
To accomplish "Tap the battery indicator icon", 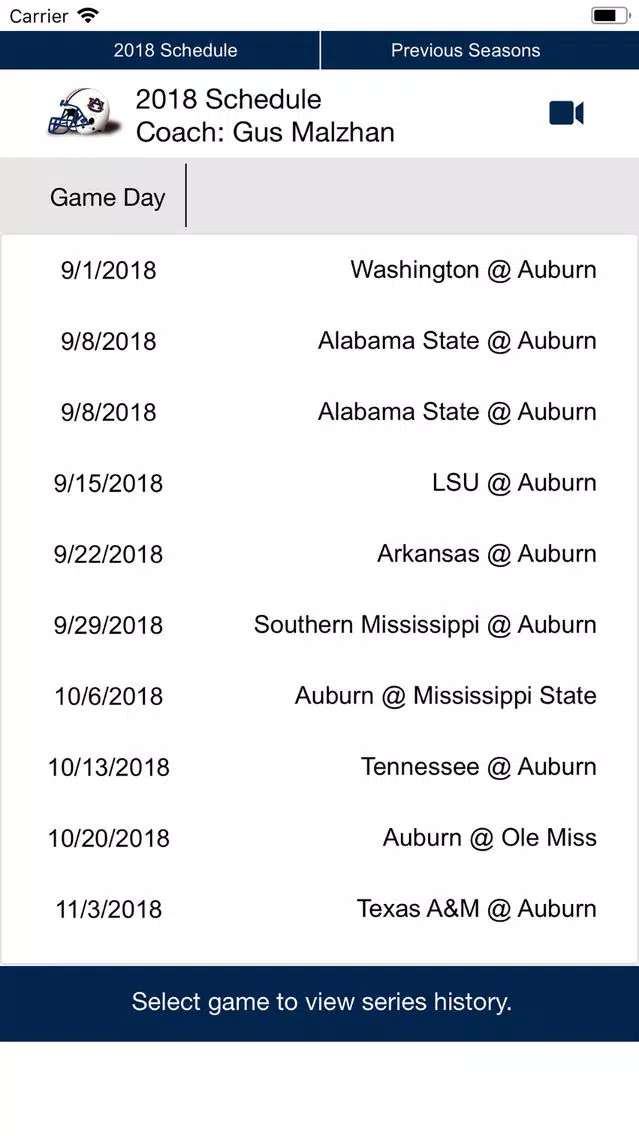I will [610, 15].
